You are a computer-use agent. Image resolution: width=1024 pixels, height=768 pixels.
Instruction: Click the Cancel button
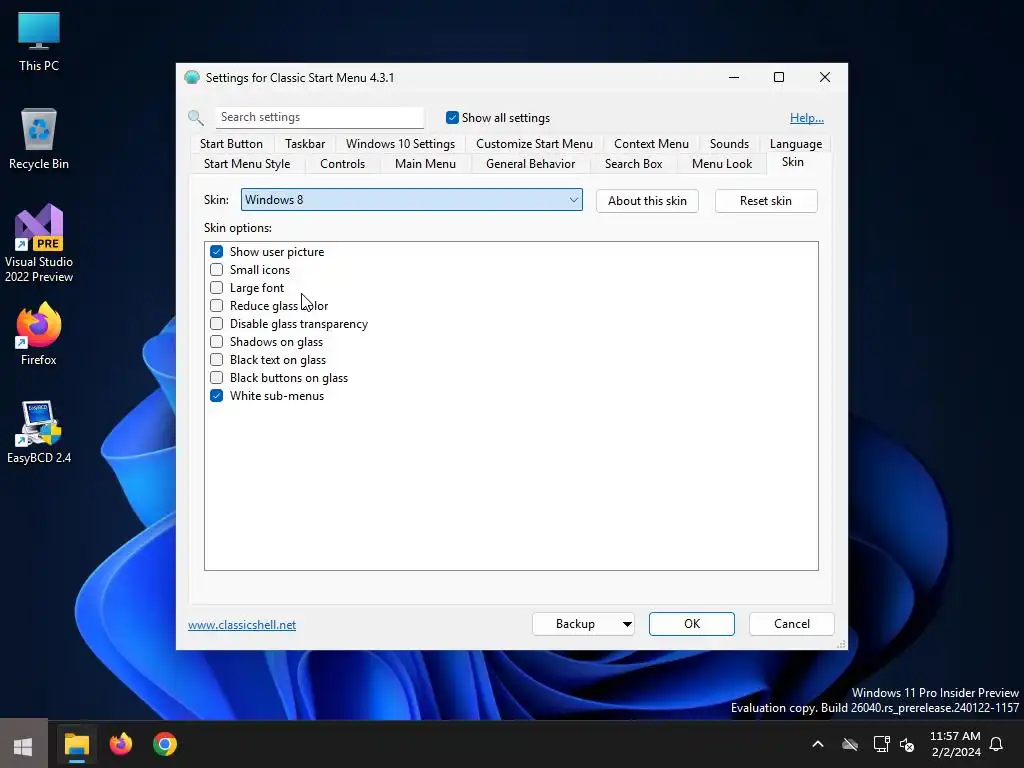point(792,624)
